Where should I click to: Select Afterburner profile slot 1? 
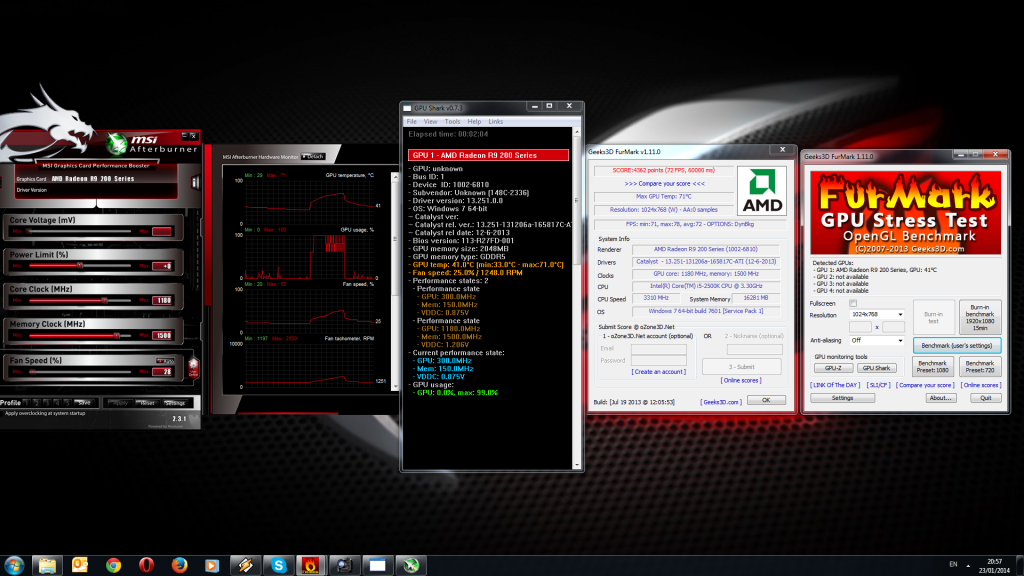(x=27, y=403)
